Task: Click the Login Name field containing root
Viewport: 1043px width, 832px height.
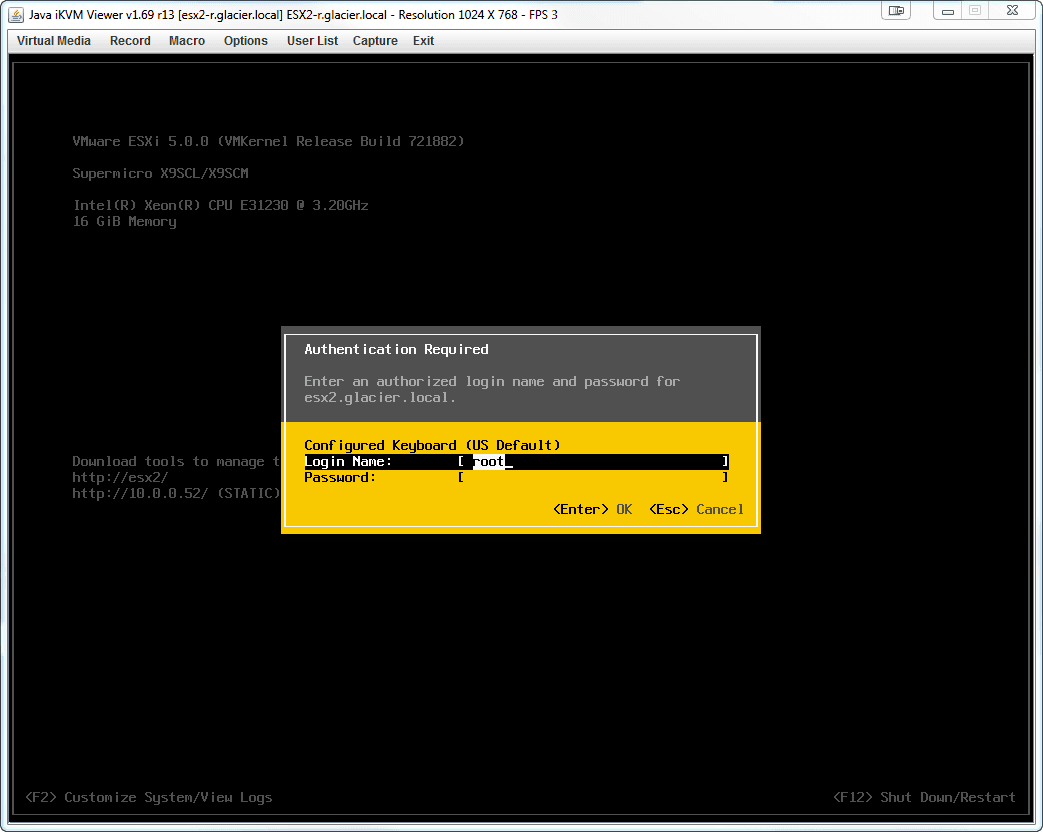Action: [593, 462]
